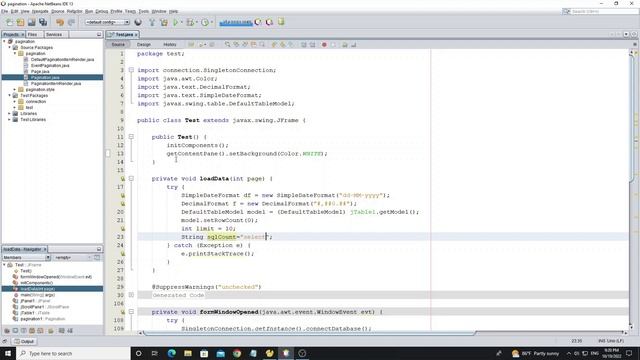The height and width of the screenshot is (360, 640).
Task: Click the memory usage bar in the toolbar
Action: [x=236, y=22]
